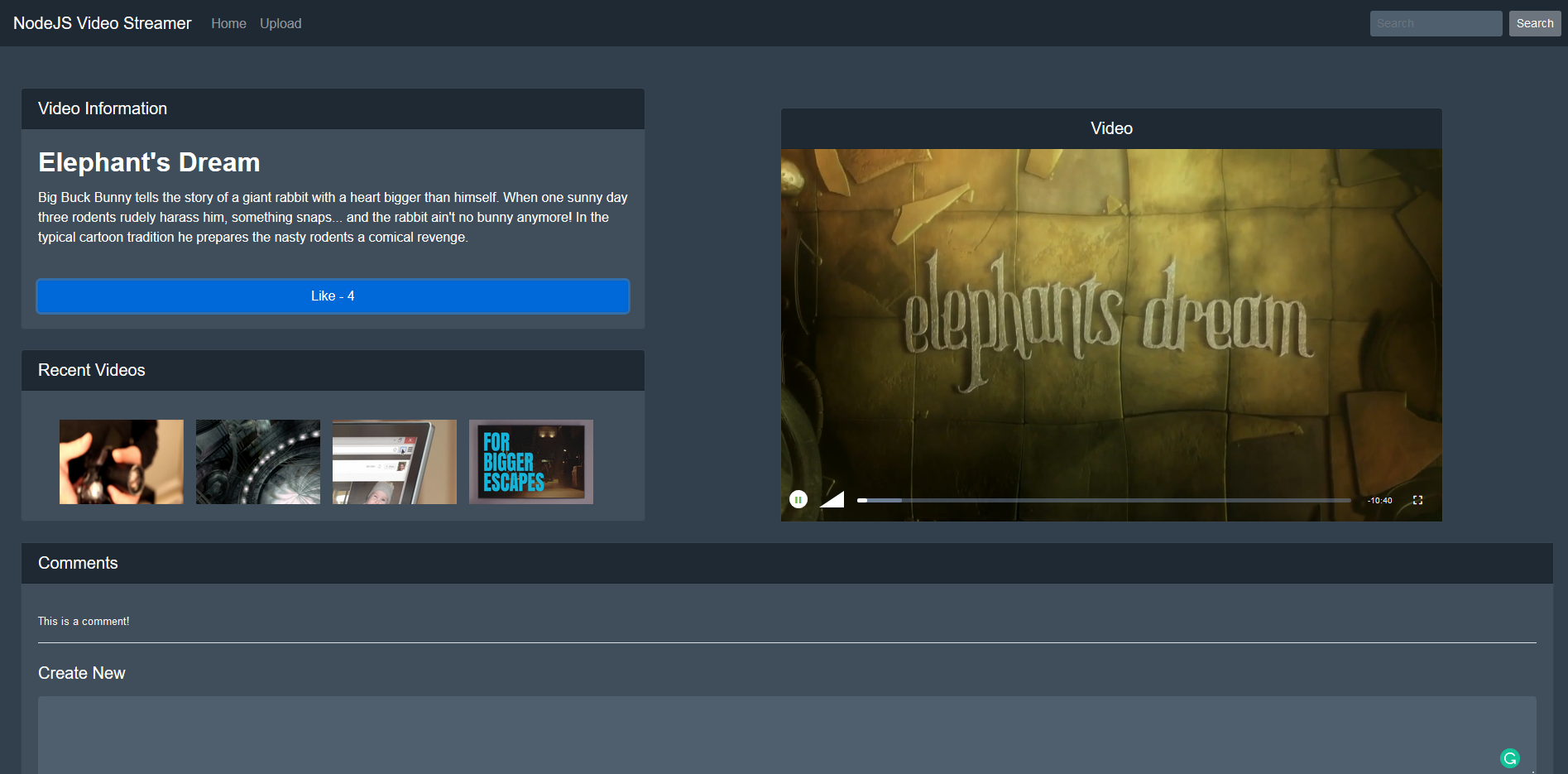1568x774 pixels.
Task: Click the Elephant's Dream title heading
Action: click(x=149, y=162)
